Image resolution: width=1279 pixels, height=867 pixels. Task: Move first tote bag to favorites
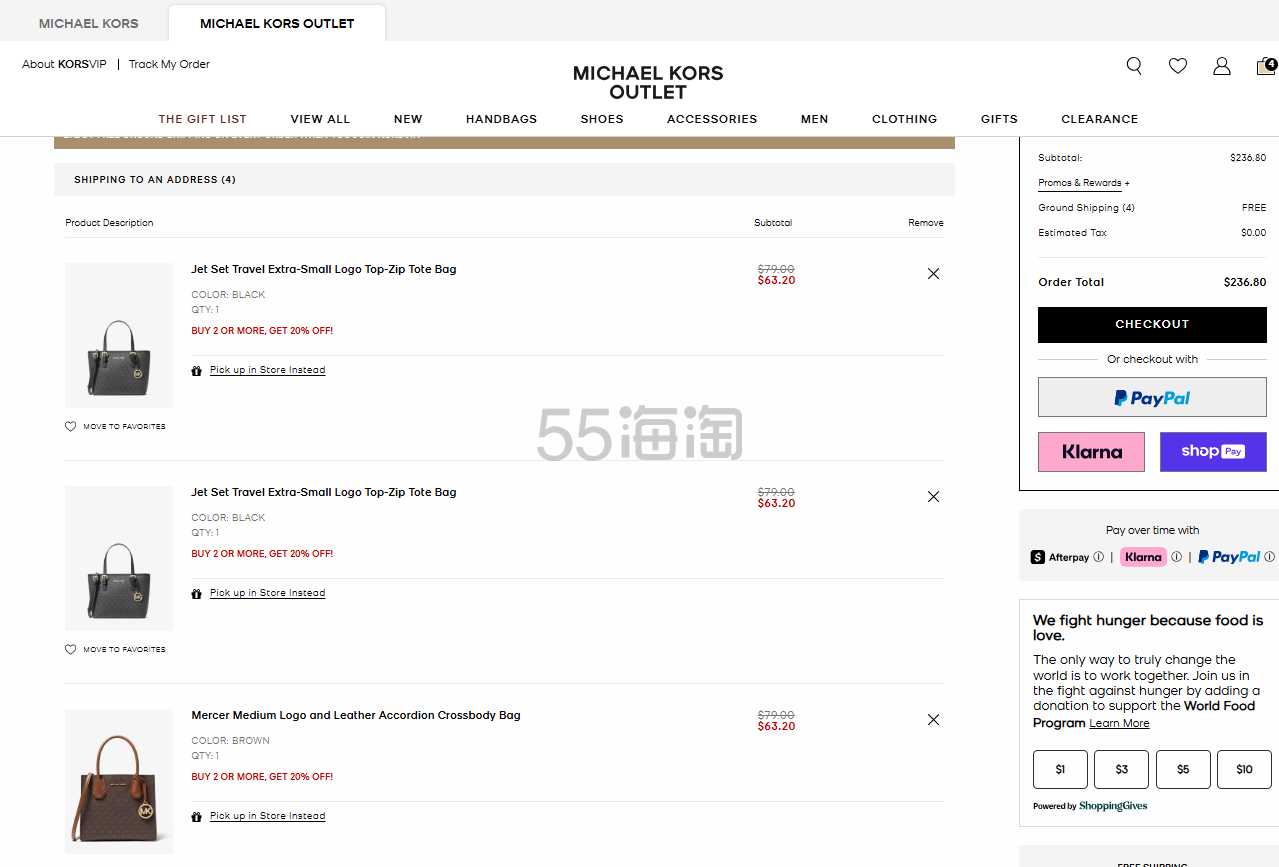click(116, 427)
